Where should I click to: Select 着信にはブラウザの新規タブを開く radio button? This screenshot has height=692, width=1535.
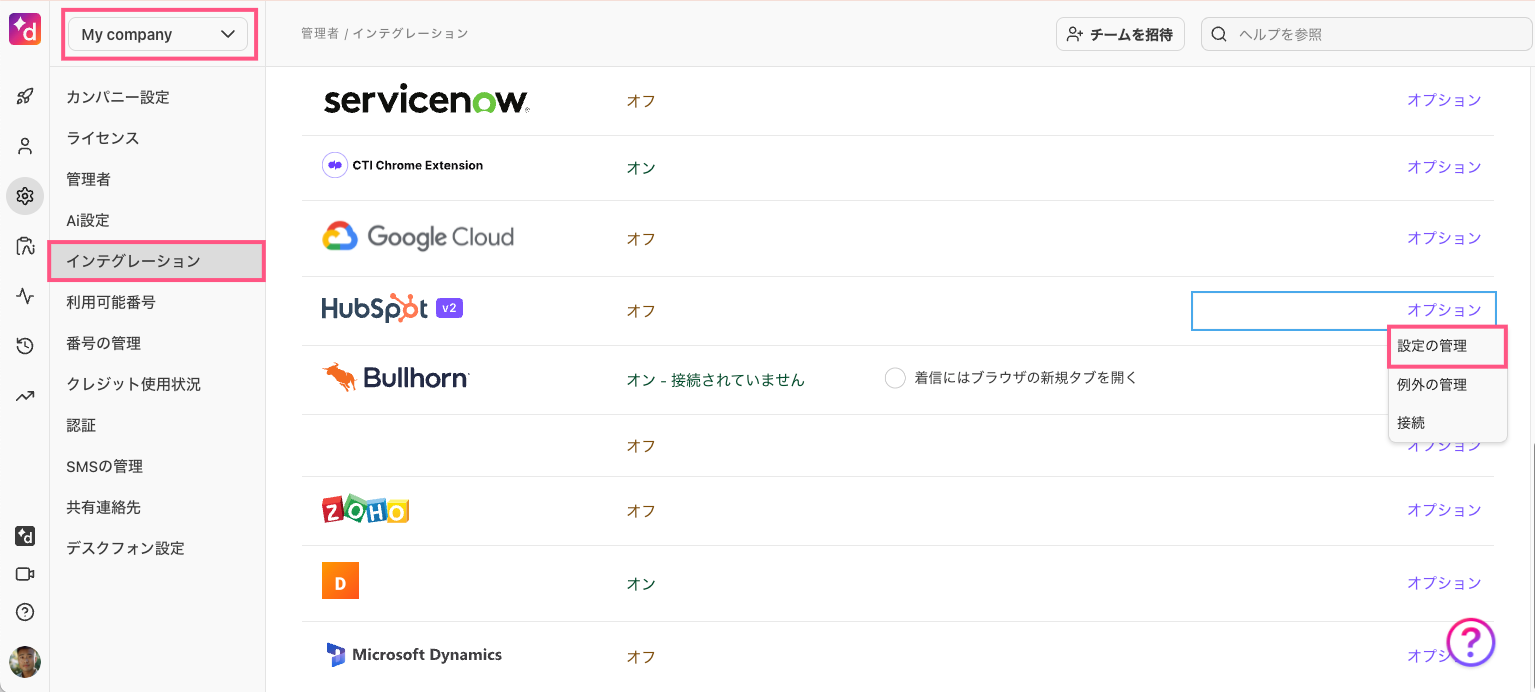[895, 378]
